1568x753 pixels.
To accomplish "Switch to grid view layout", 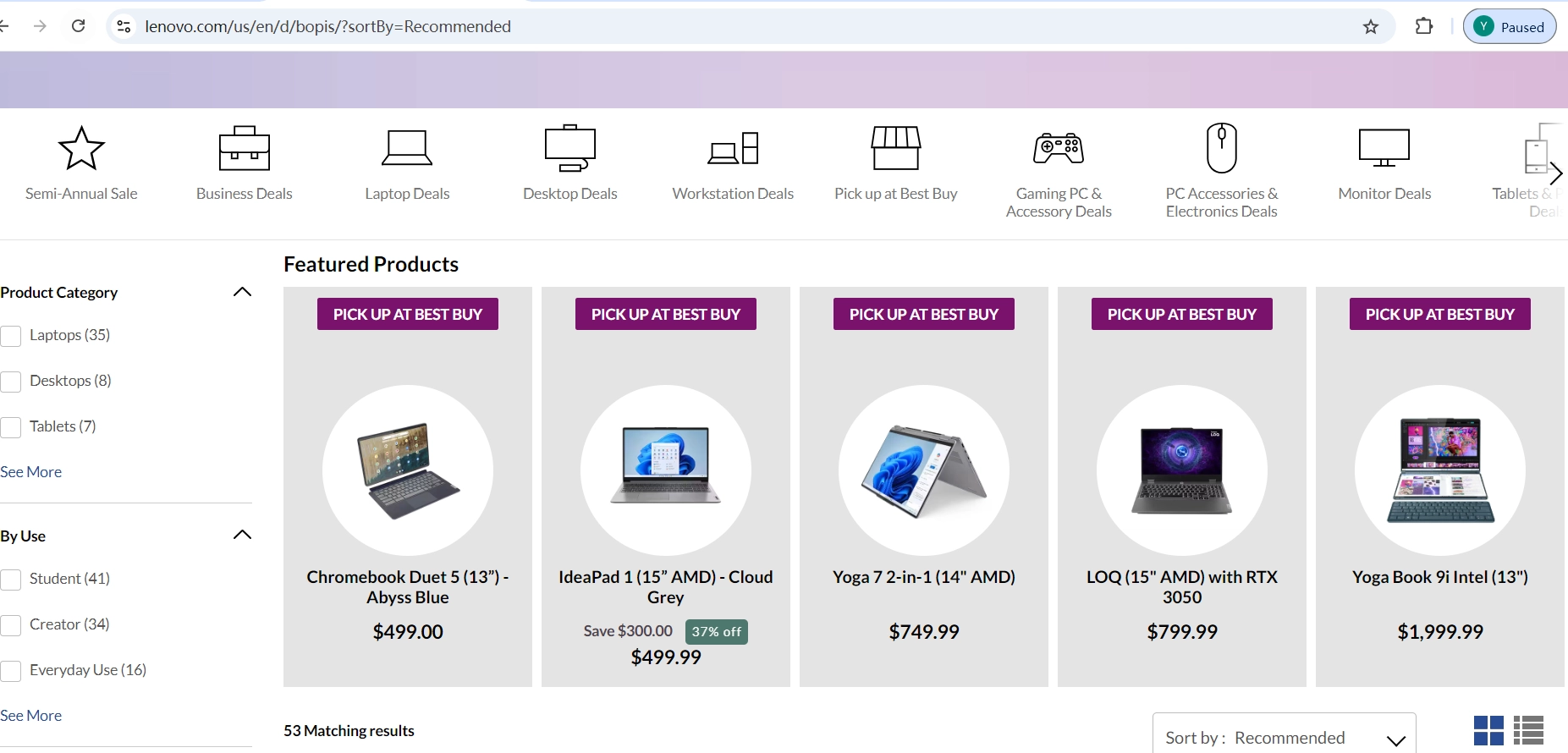I will coord(1488,730).
